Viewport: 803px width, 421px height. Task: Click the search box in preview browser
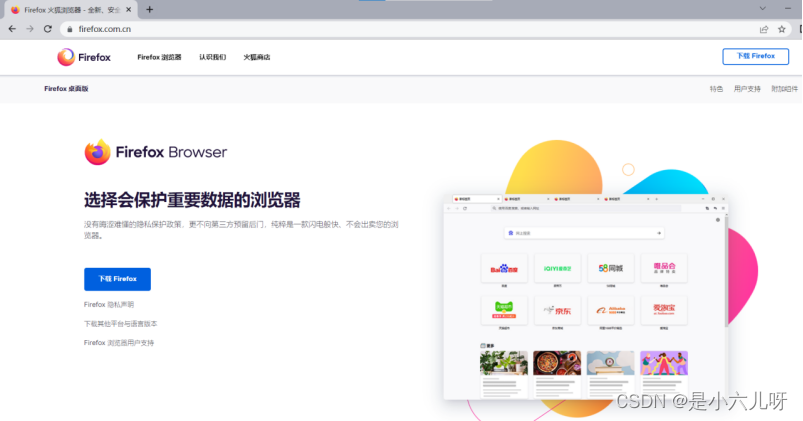click(x=584, y=233)
